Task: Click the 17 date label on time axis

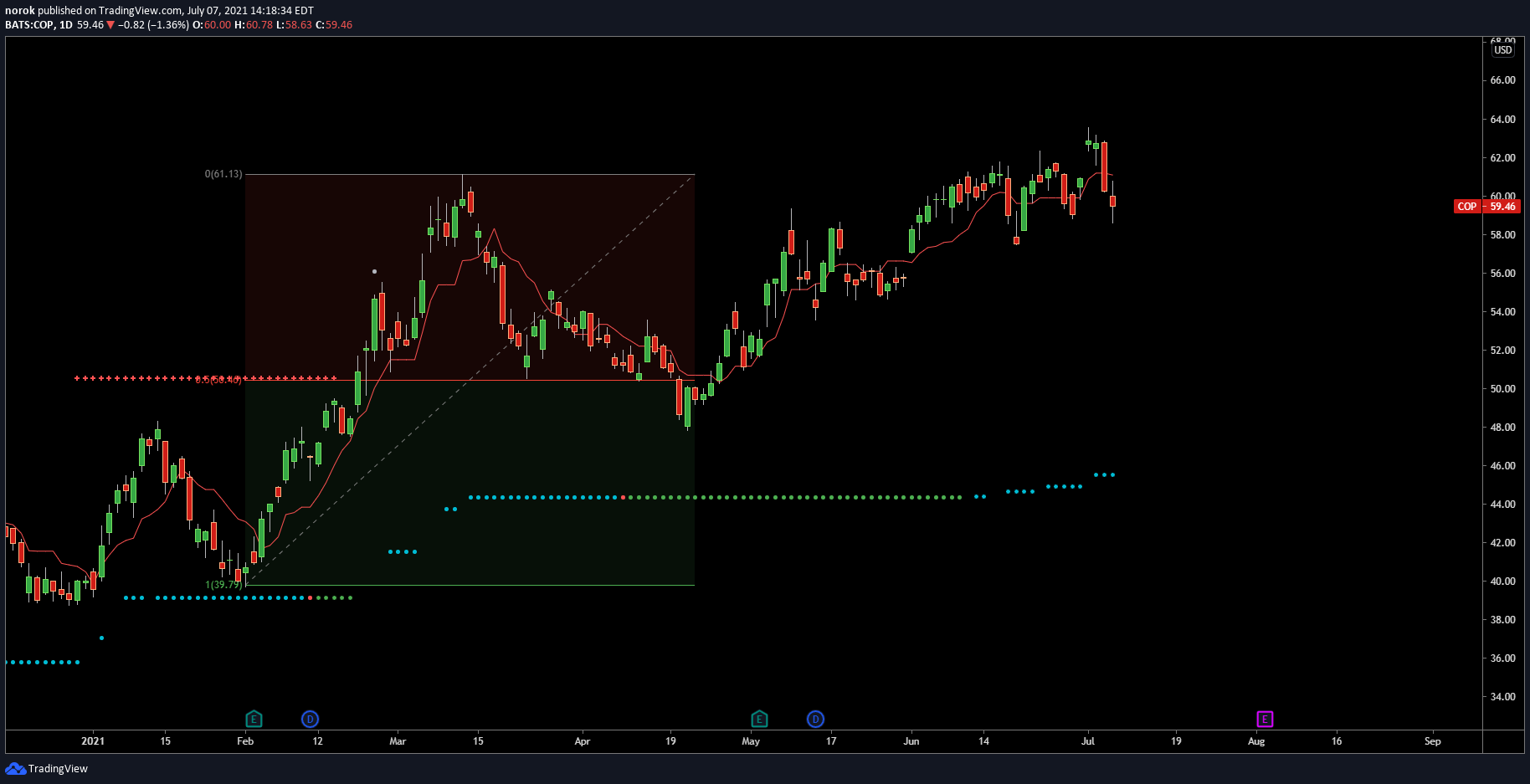Action: [x=831, y=741]
